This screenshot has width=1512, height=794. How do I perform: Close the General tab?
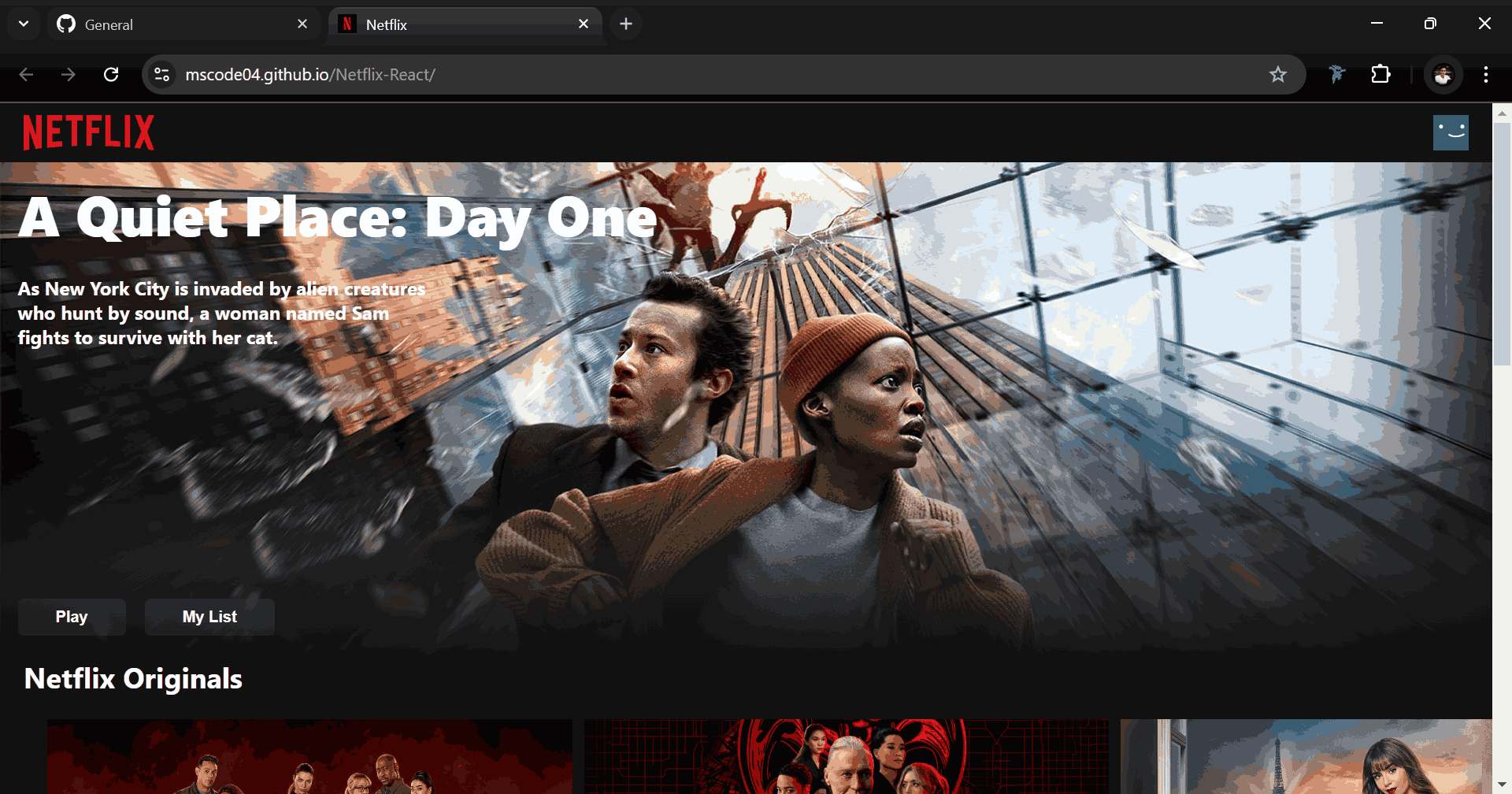tap(302, 24)
